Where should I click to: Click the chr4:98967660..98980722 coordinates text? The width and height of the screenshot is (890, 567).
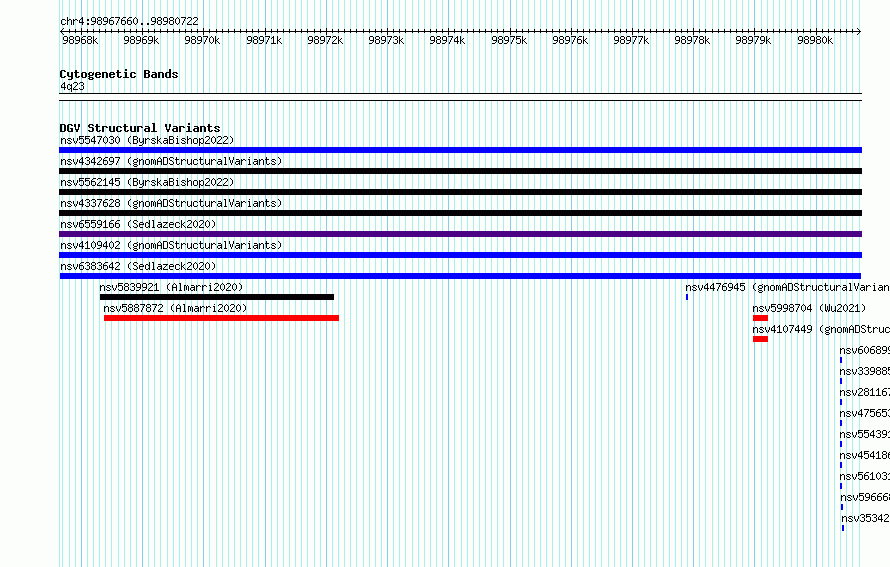(x=129, y=21)
